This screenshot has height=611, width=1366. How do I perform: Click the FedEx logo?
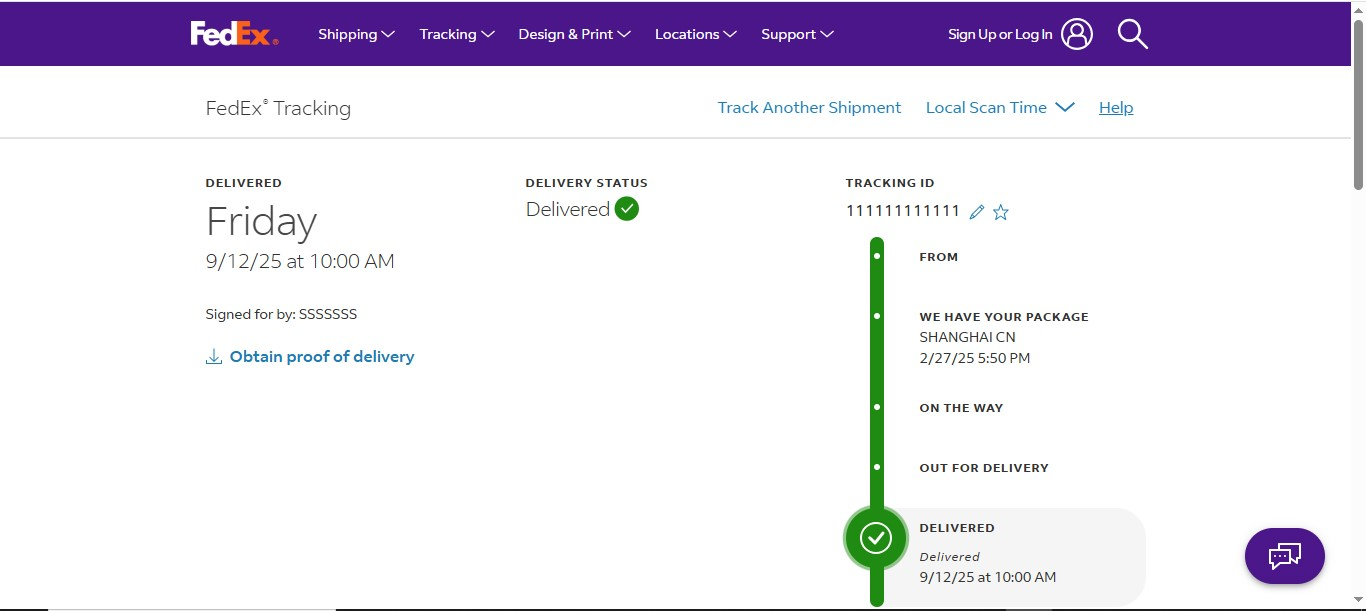[x=233, y=33]
